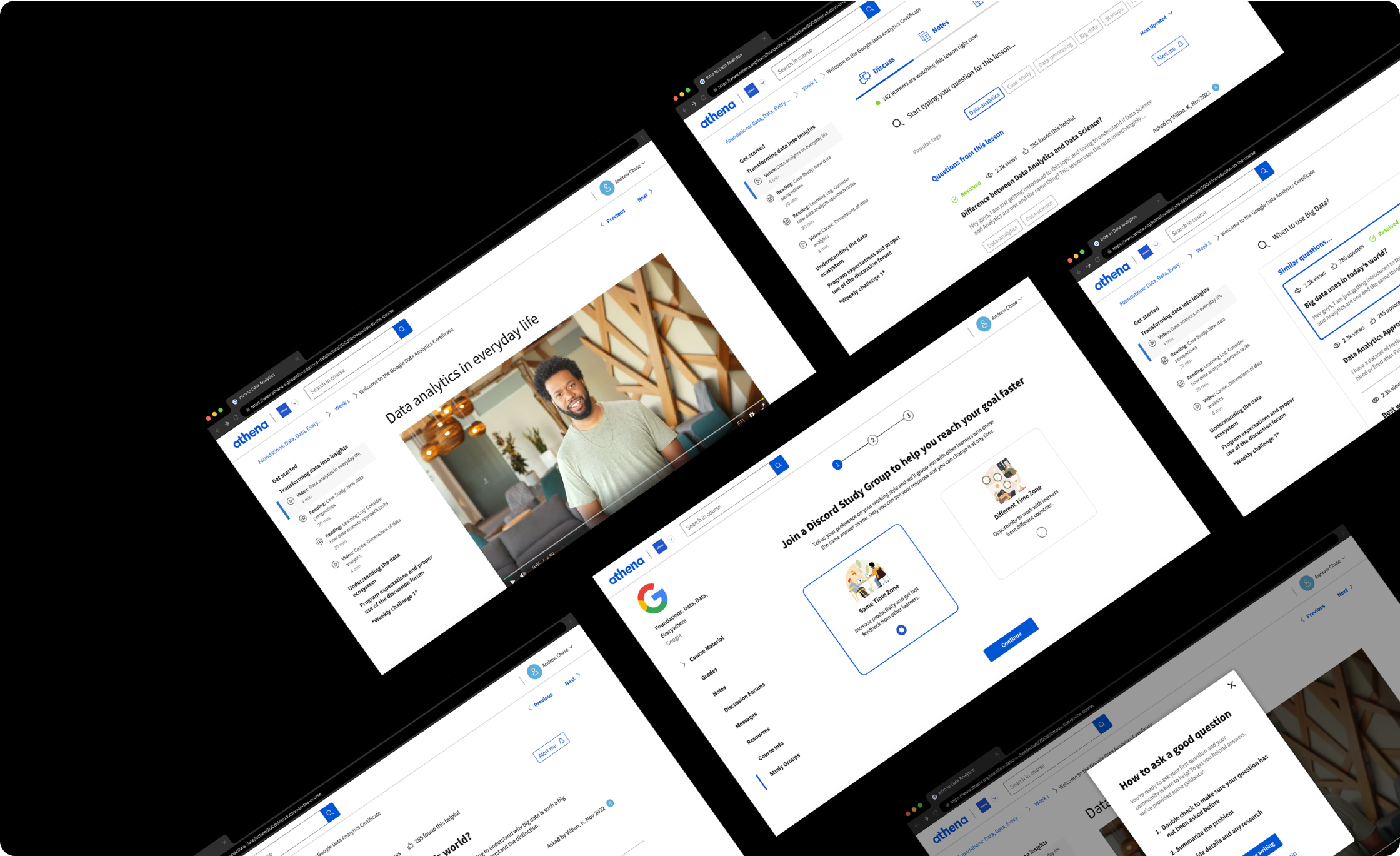Open the course switcher chevron beside the athena logo in the video window

point(295,403)
